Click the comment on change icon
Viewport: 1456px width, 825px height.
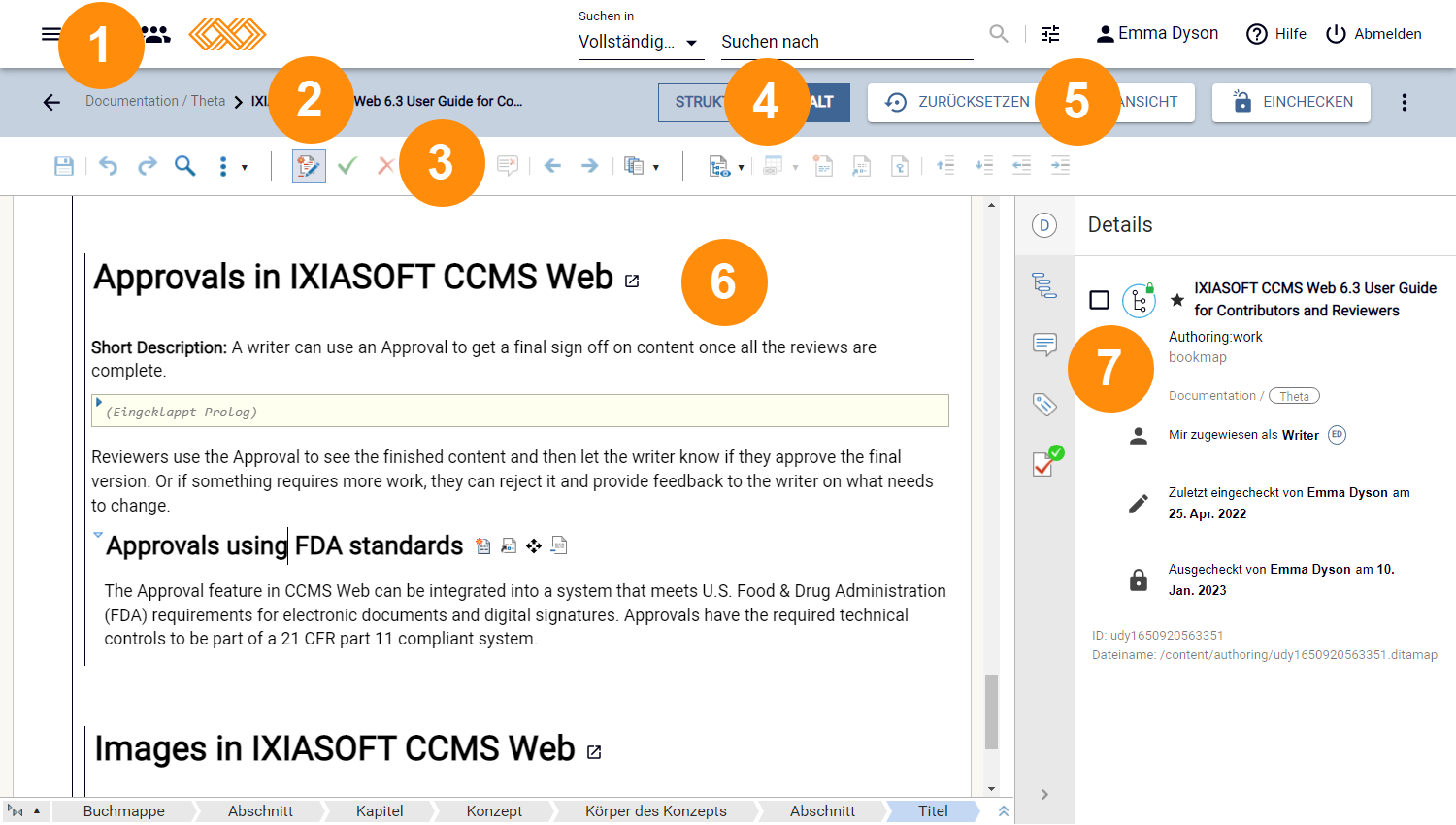pos(508,166)
